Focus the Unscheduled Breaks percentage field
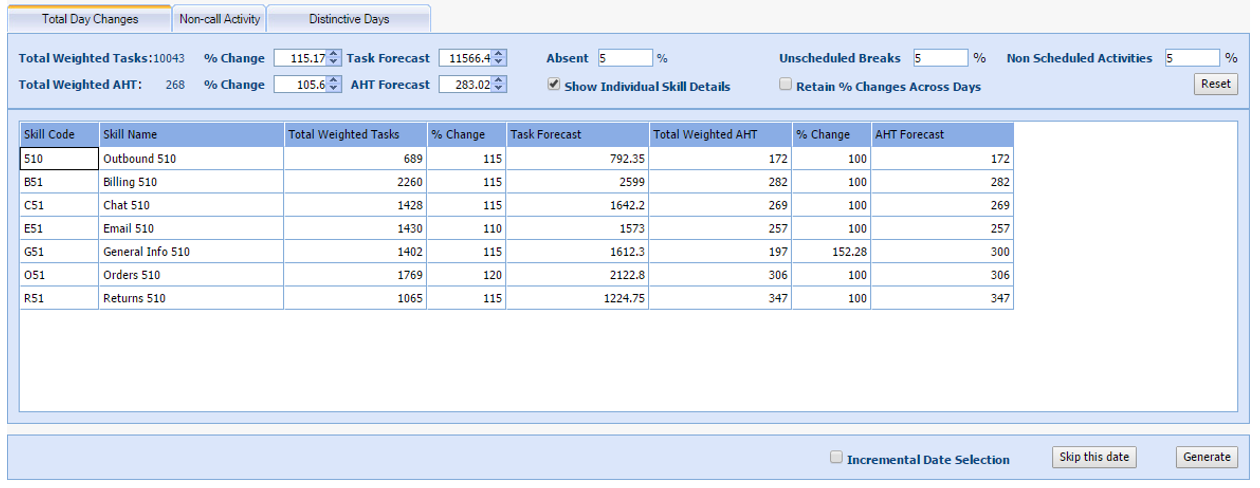1260x488 pixels. [940, 58]
